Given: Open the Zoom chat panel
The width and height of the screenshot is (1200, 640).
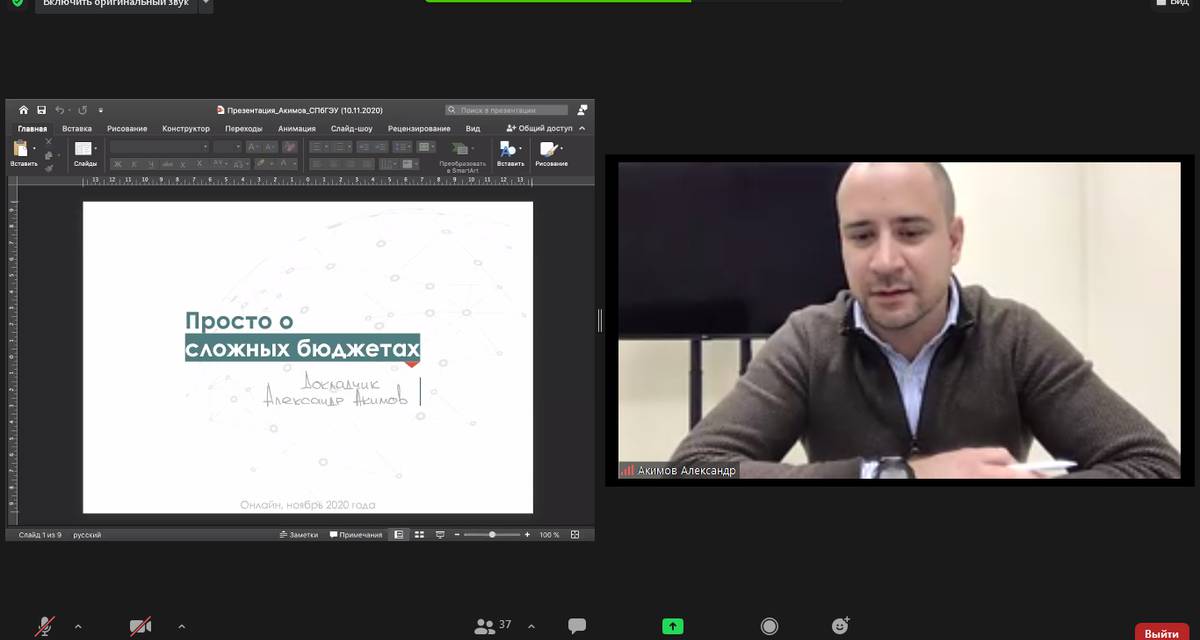Looking at the screenshot, I should point(577,626).
